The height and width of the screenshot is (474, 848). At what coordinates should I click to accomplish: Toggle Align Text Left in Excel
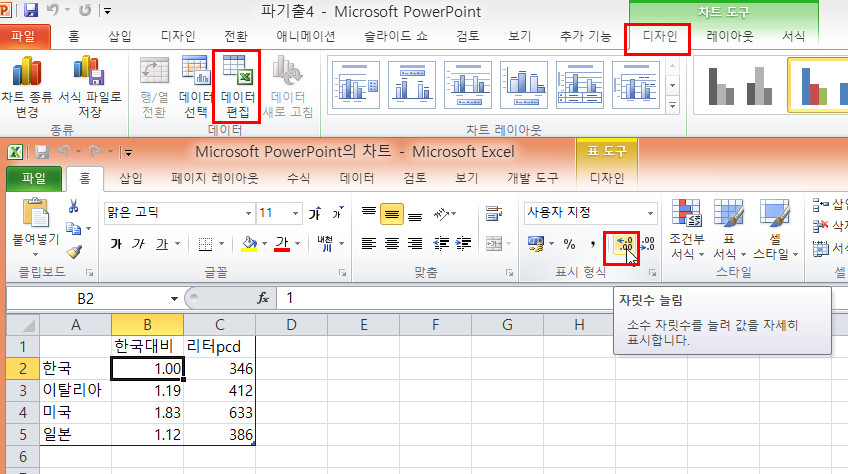coord(369,244)
